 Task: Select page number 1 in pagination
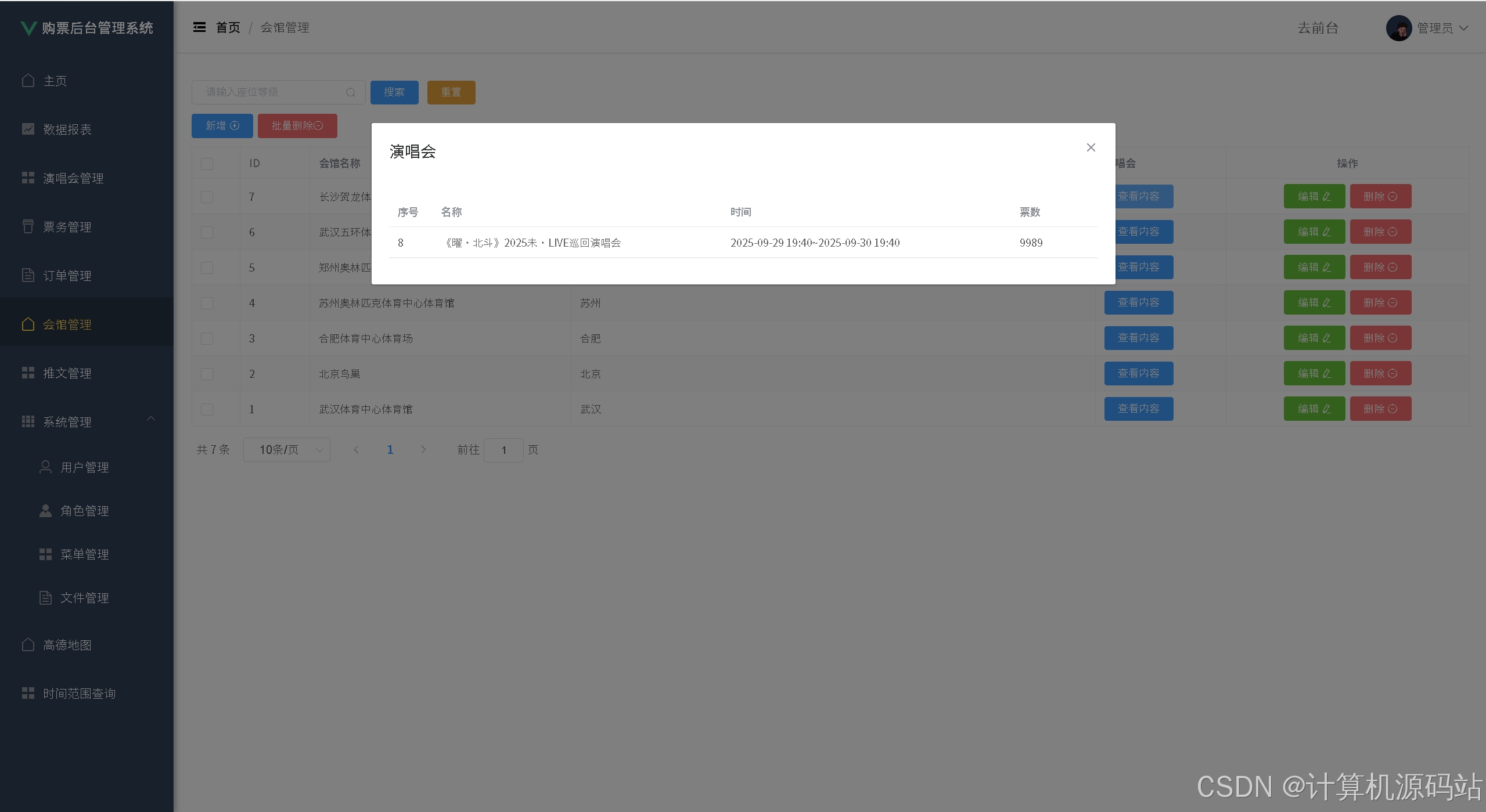390,449
